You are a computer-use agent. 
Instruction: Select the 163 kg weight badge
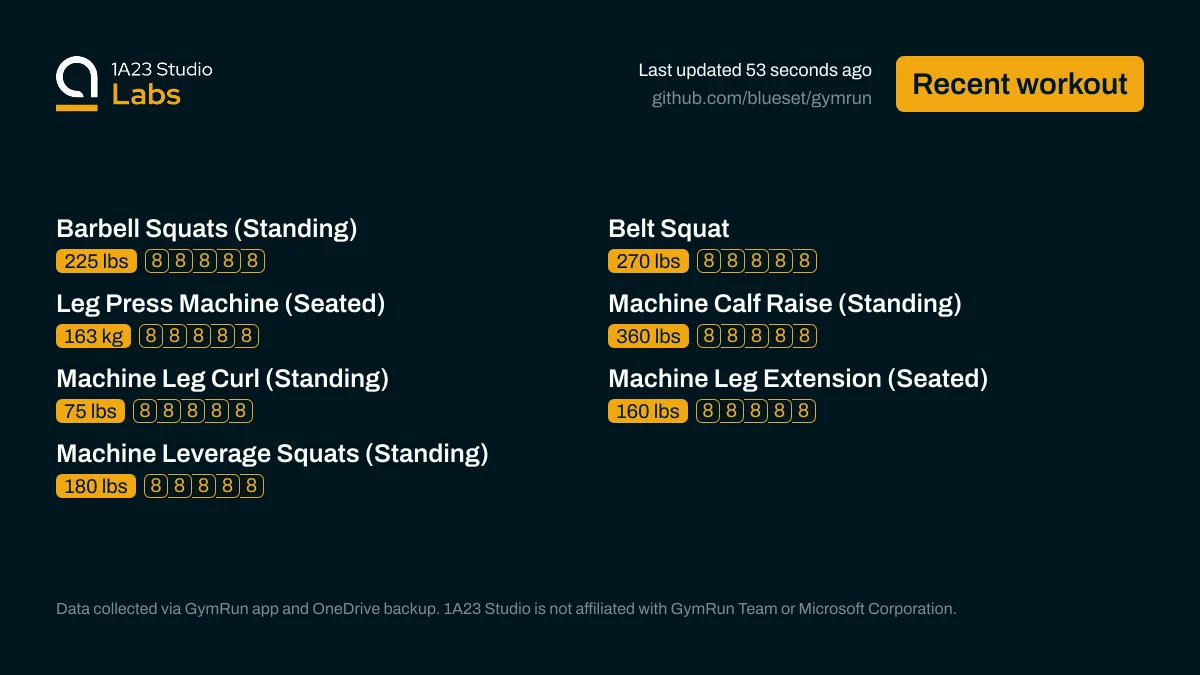93,336
